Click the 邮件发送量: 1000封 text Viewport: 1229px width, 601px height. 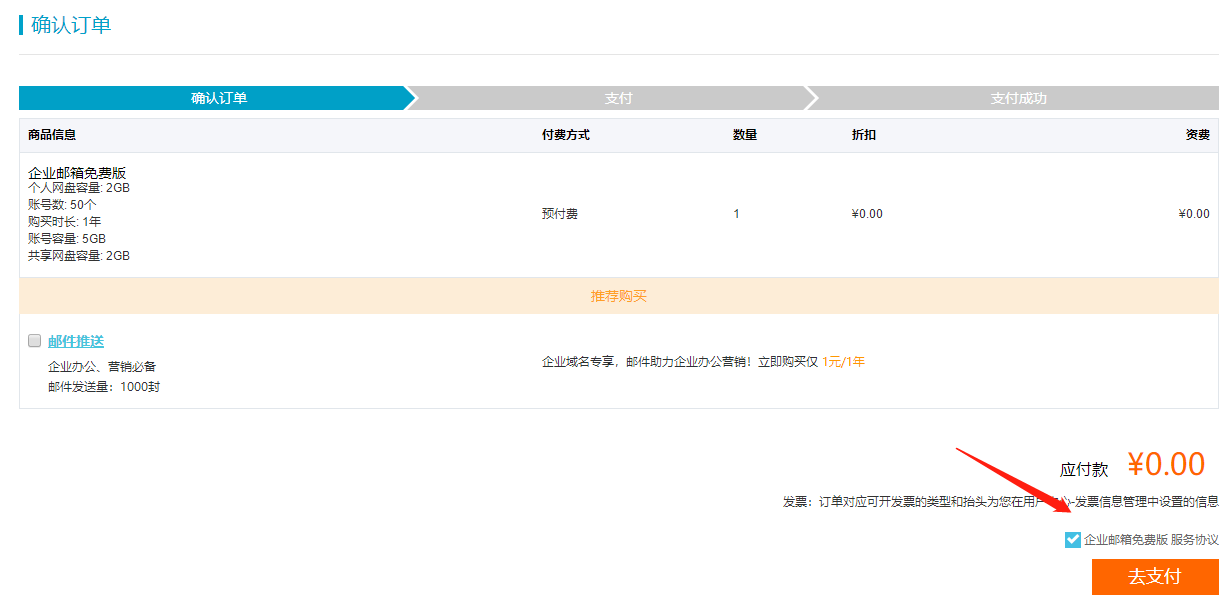[x=104, y=387]
